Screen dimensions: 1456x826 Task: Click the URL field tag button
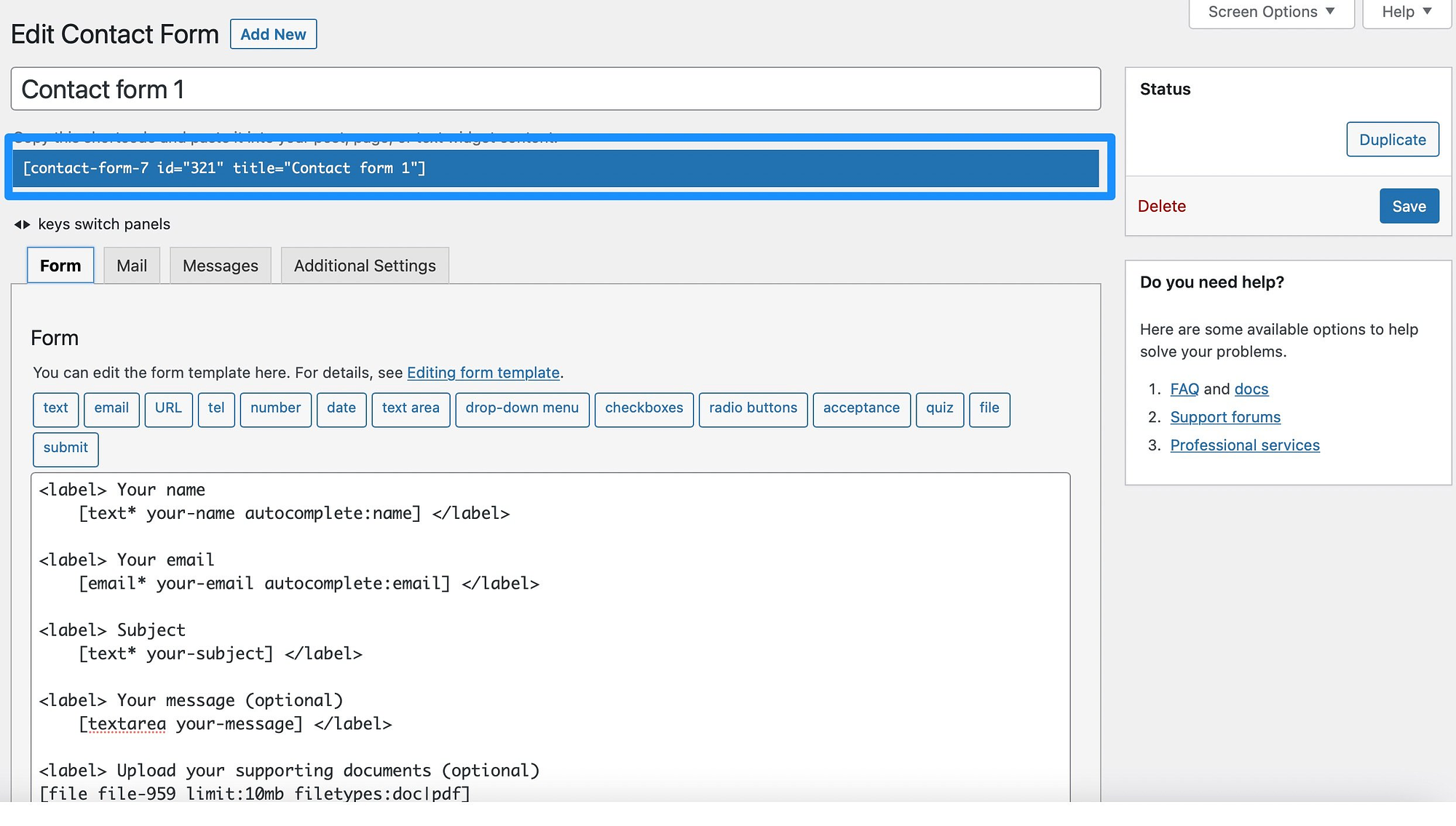point(167,408)
